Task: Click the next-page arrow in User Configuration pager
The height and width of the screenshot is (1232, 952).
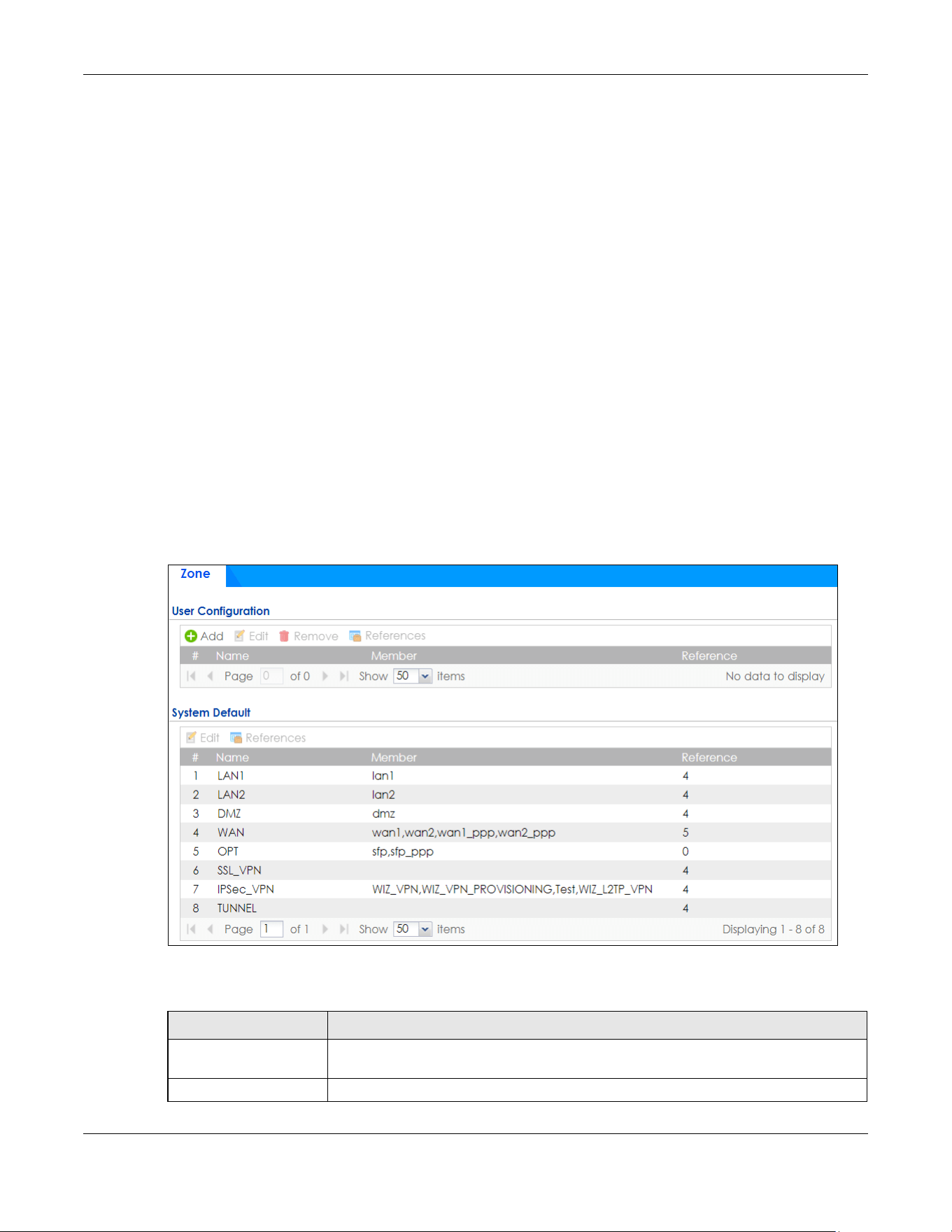Action: point(325,676)
